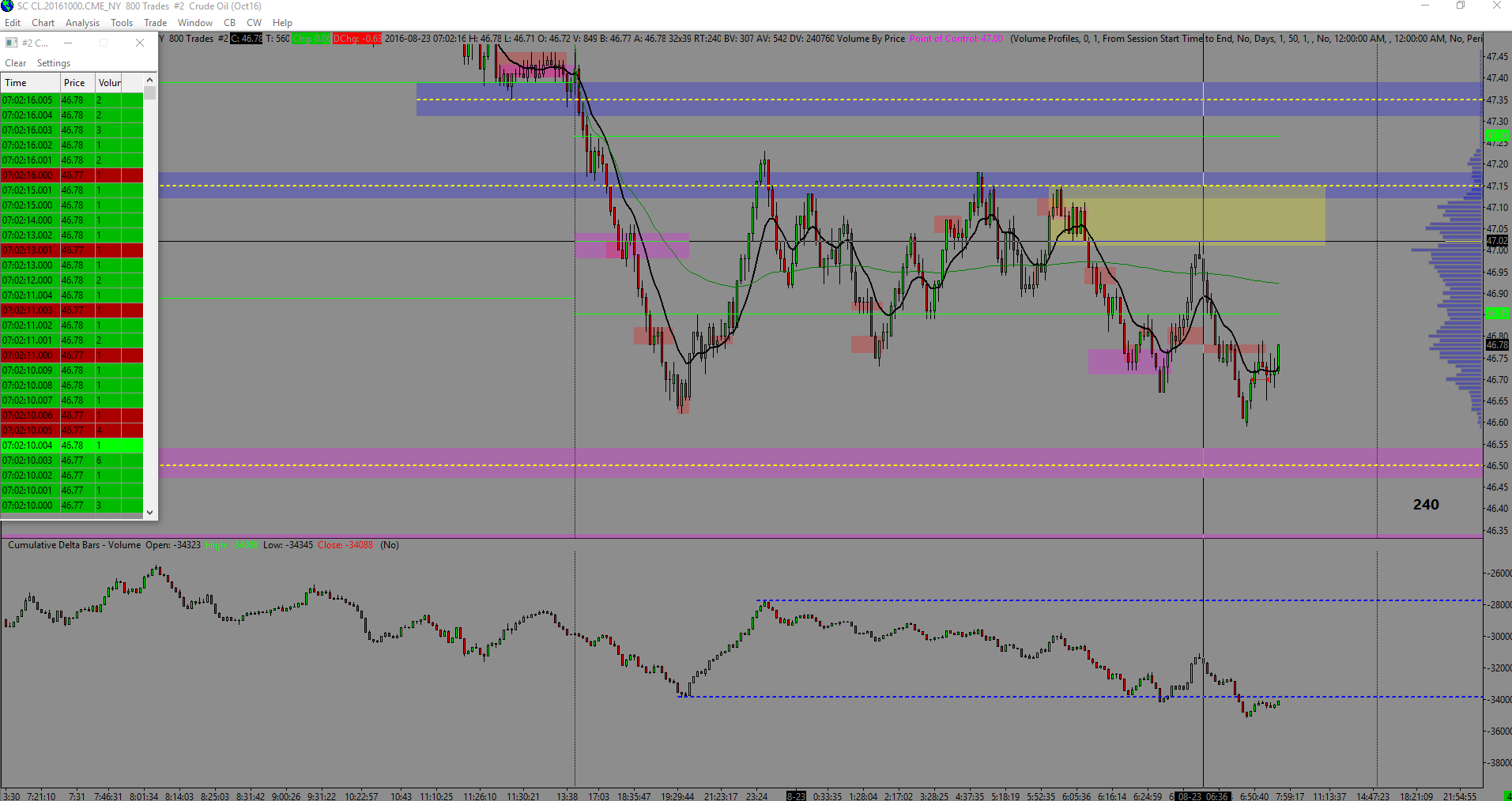This screenshot has height=801, width=1512.
Task: Click Clear in the Time and Sales window
Action: (x=16, y=63)
